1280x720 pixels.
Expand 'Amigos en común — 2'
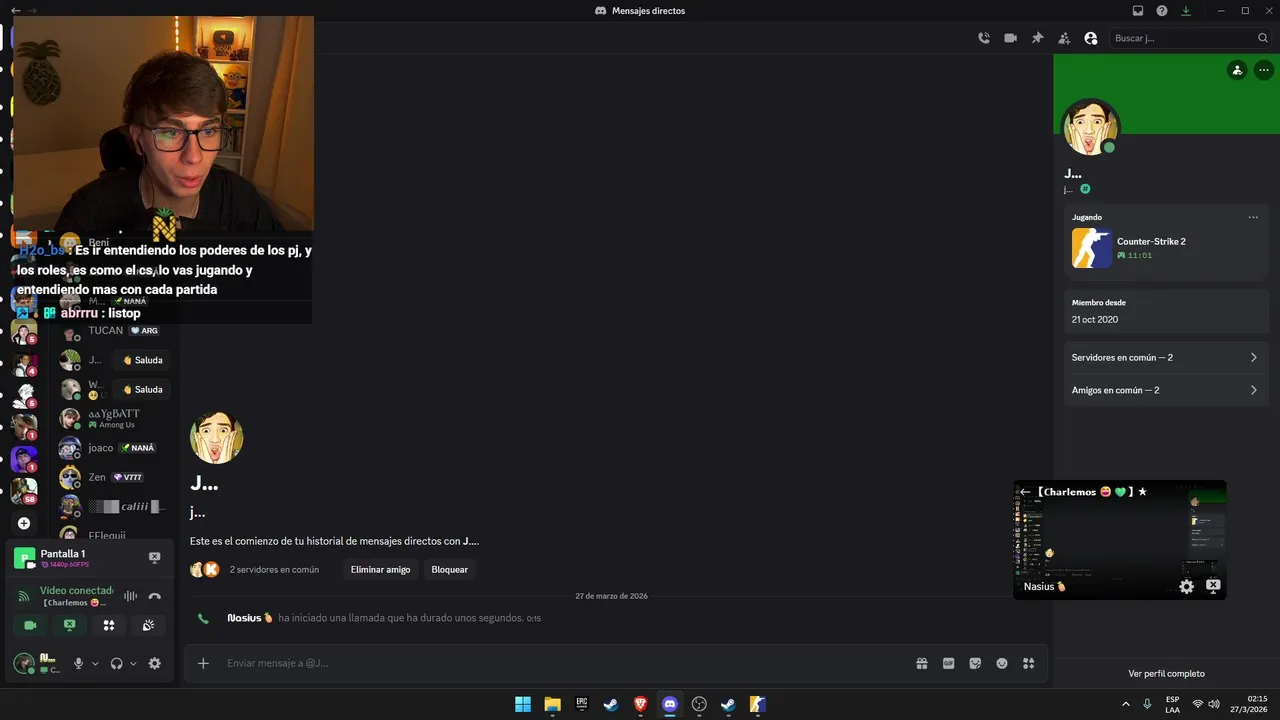pos(1165,390)
